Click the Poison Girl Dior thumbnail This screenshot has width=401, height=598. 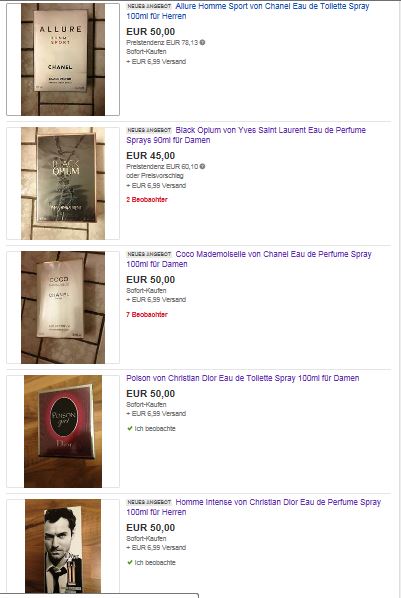click(63, 431)
